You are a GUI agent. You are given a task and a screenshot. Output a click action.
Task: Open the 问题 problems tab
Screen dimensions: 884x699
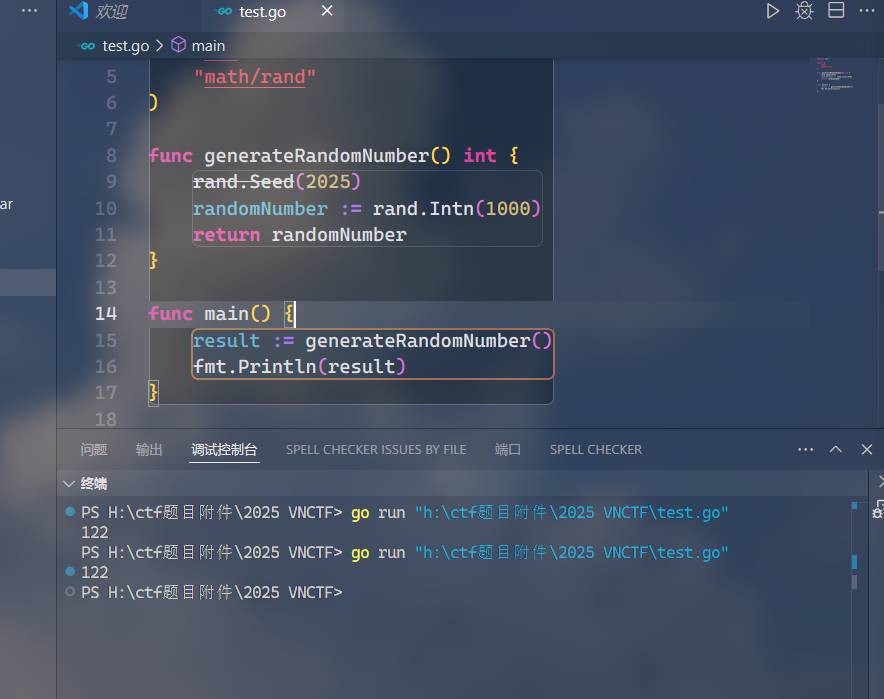(94, 450)
